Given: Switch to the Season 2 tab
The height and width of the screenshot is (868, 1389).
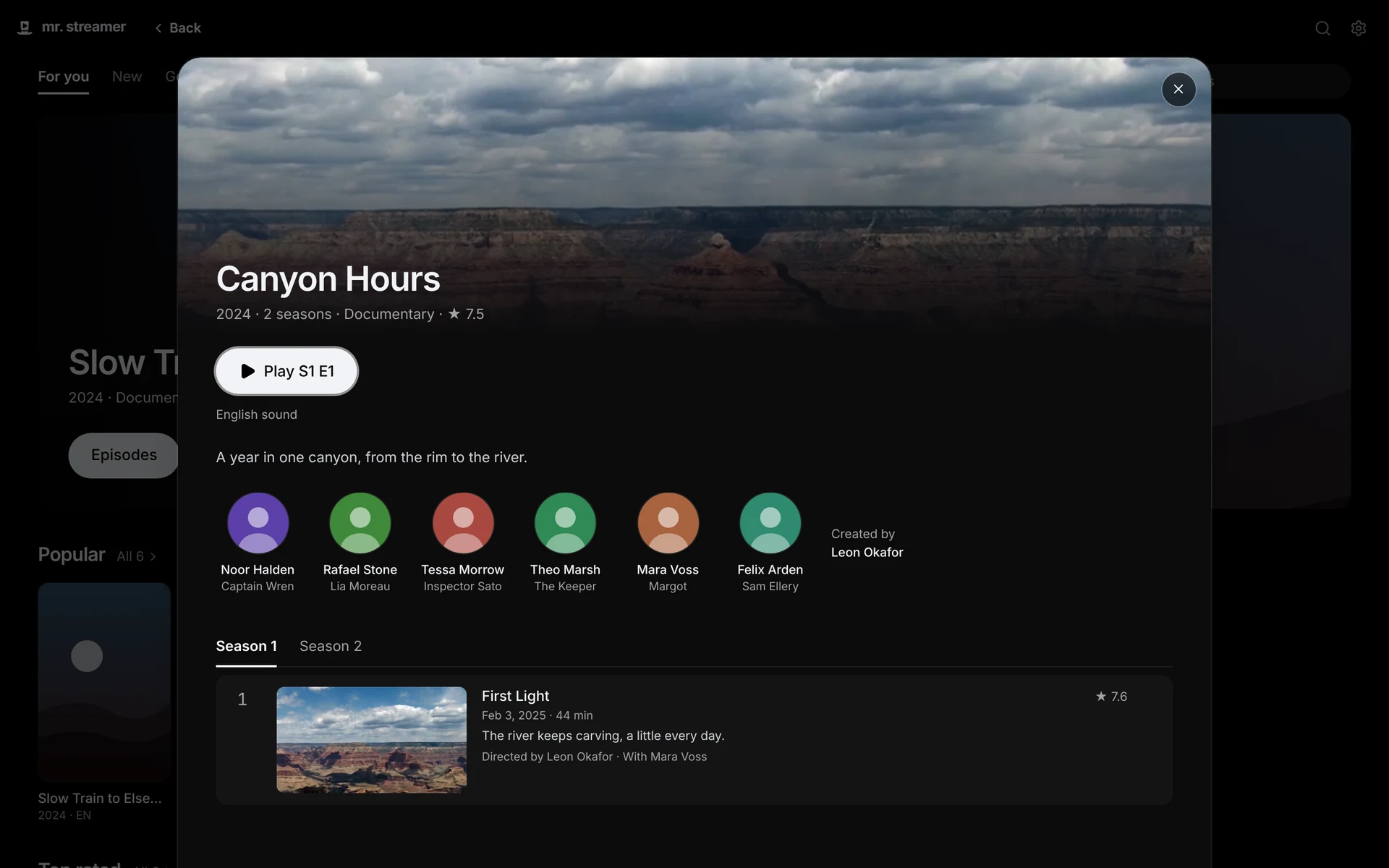Looking at the screenshot, I should tap(331, 646).
